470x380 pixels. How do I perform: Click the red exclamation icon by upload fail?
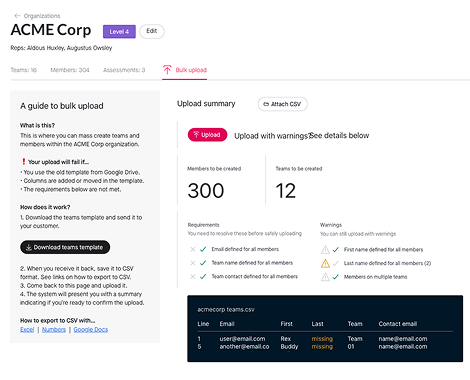pyautogui.click(x=23, y=162)
